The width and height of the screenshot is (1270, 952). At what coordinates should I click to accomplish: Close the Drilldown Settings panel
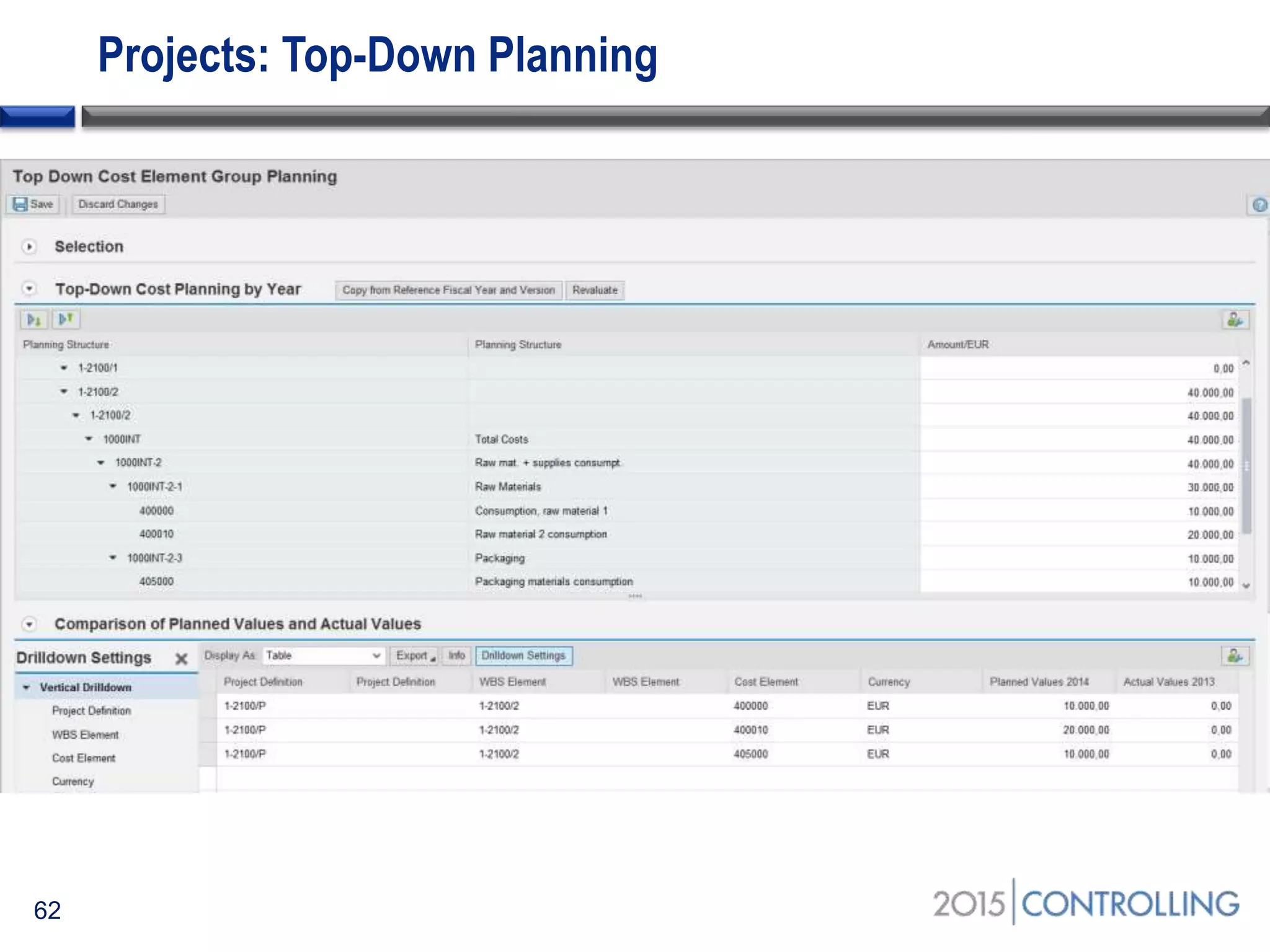point(181,658)
